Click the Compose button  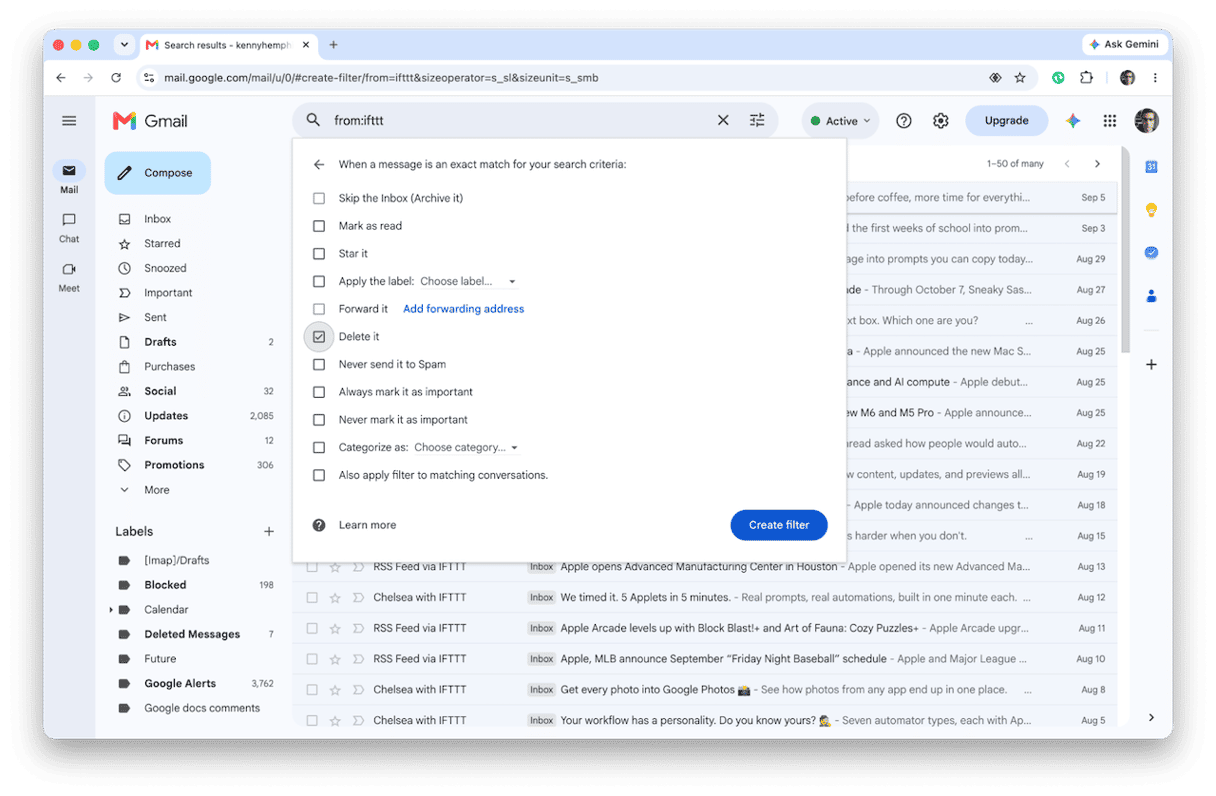(x=157, y=173)
